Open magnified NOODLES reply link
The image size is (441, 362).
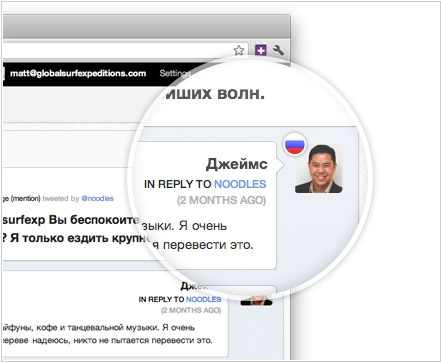pyautogui.click(x=240, y=184)
